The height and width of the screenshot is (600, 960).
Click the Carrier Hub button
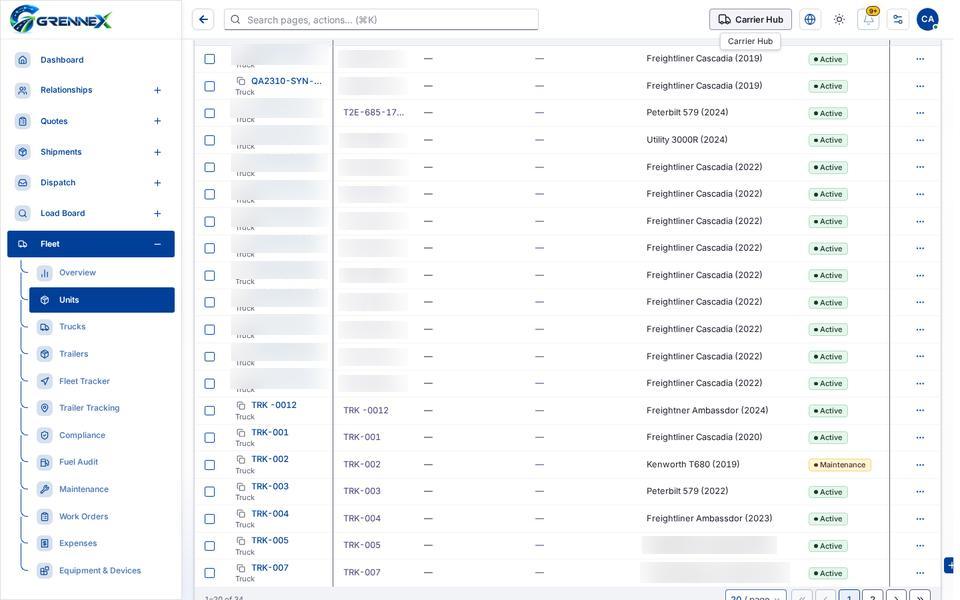click(750, 20)
